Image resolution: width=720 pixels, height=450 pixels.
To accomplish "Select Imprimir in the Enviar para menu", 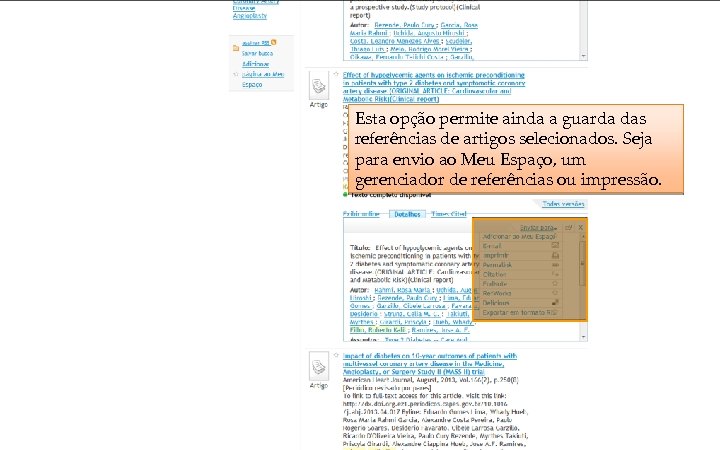I will point(495,255).
